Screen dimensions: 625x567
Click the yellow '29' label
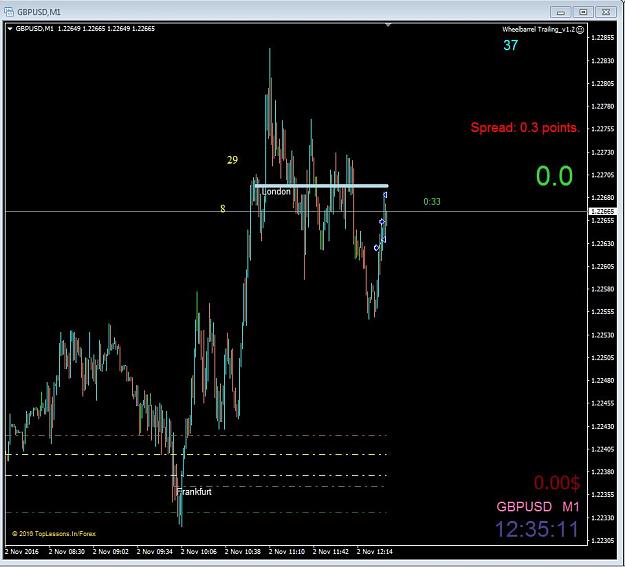(232, 160)
